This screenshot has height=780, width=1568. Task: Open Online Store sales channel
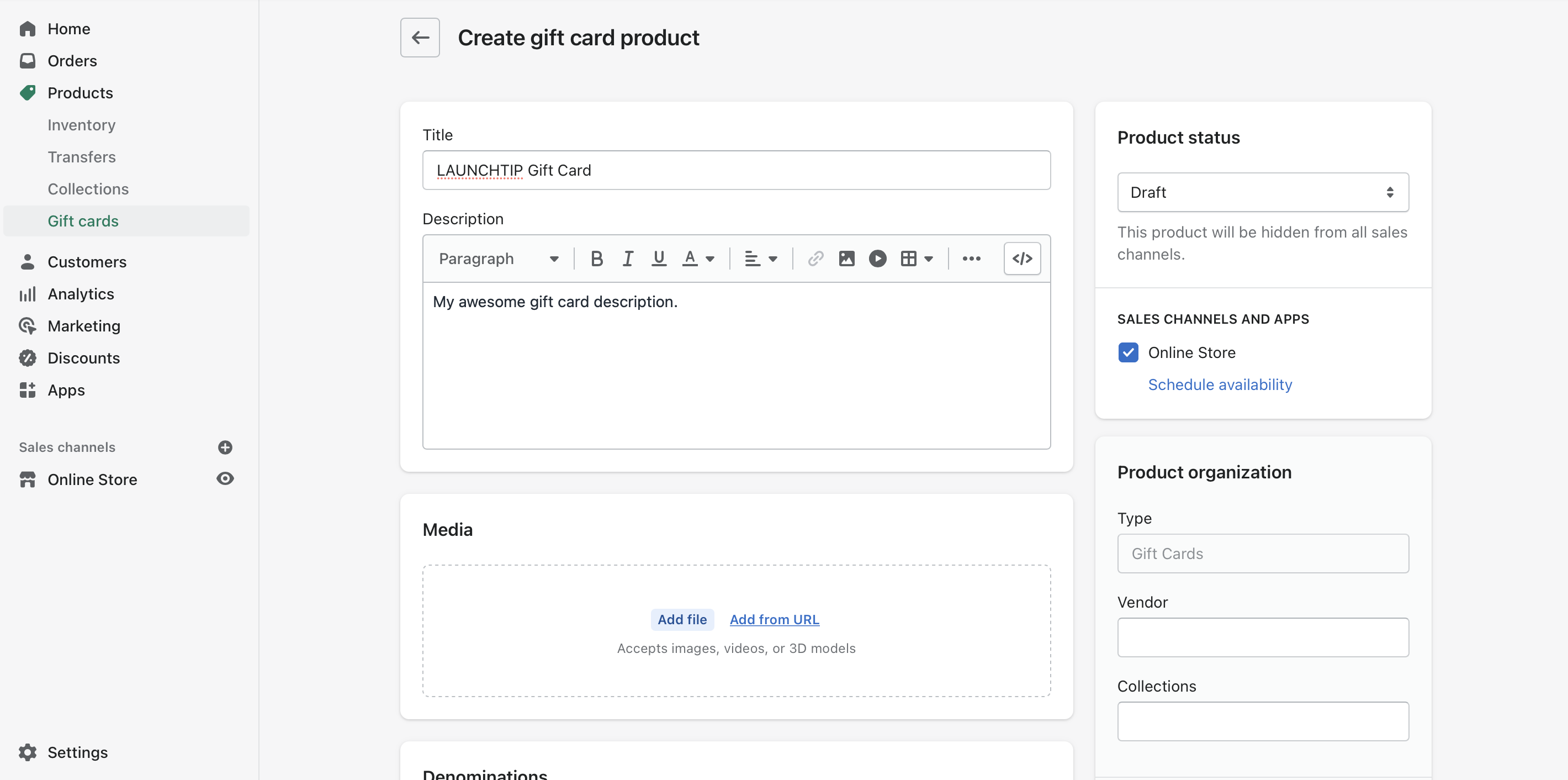click(x=93, y=480)
